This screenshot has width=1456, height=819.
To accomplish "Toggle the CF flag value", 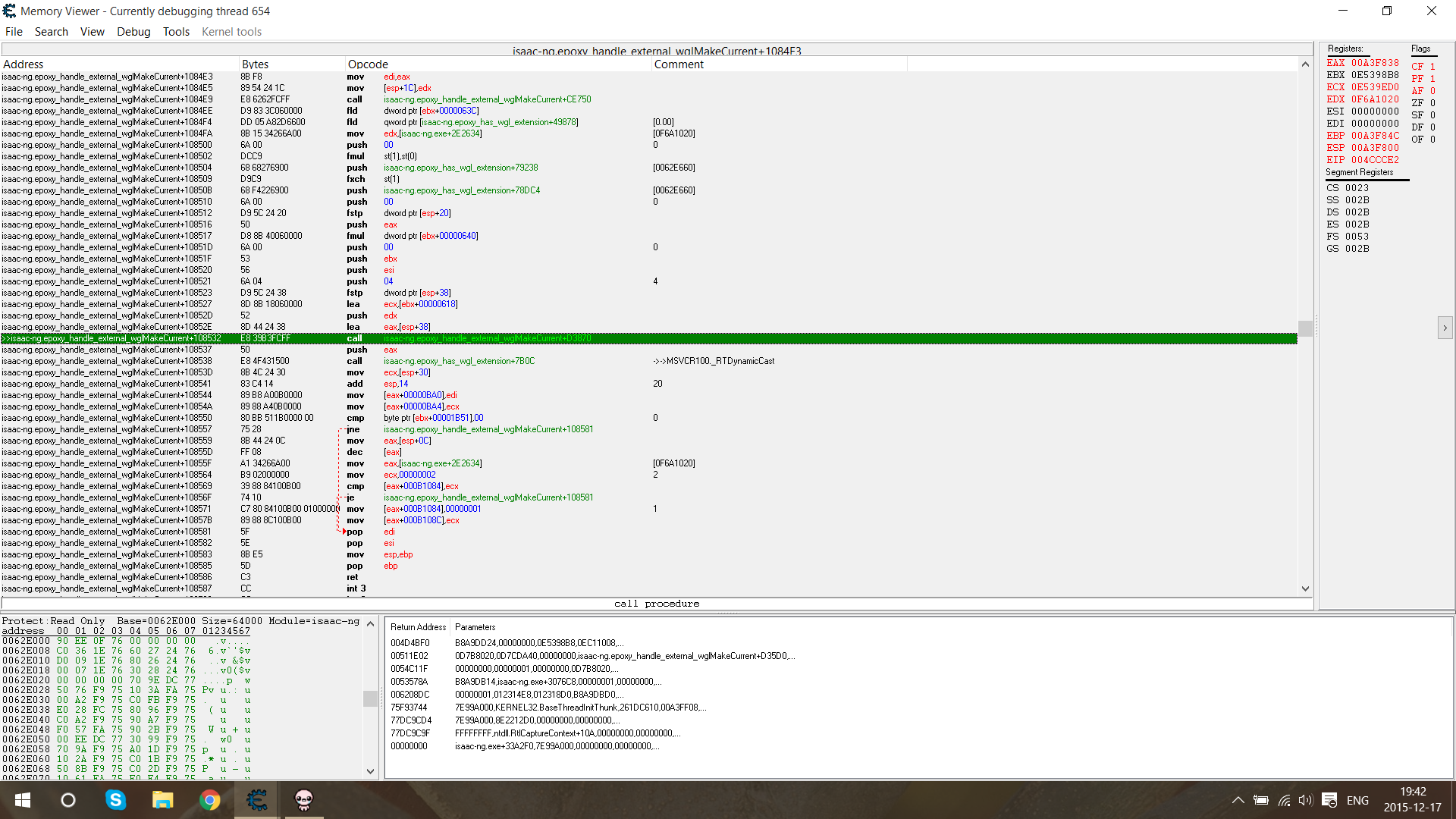I will click(x=1432, y=67).
